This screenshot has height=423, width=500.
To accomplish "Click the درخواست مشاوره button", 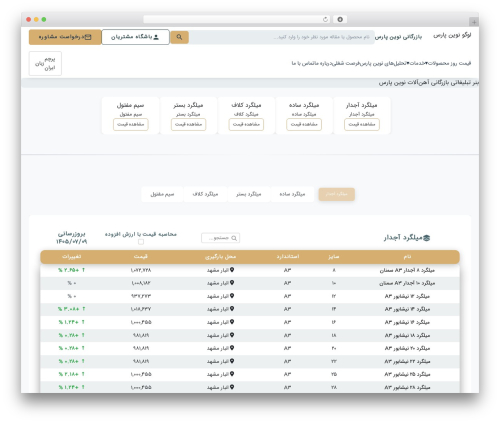I will (65, 37).
